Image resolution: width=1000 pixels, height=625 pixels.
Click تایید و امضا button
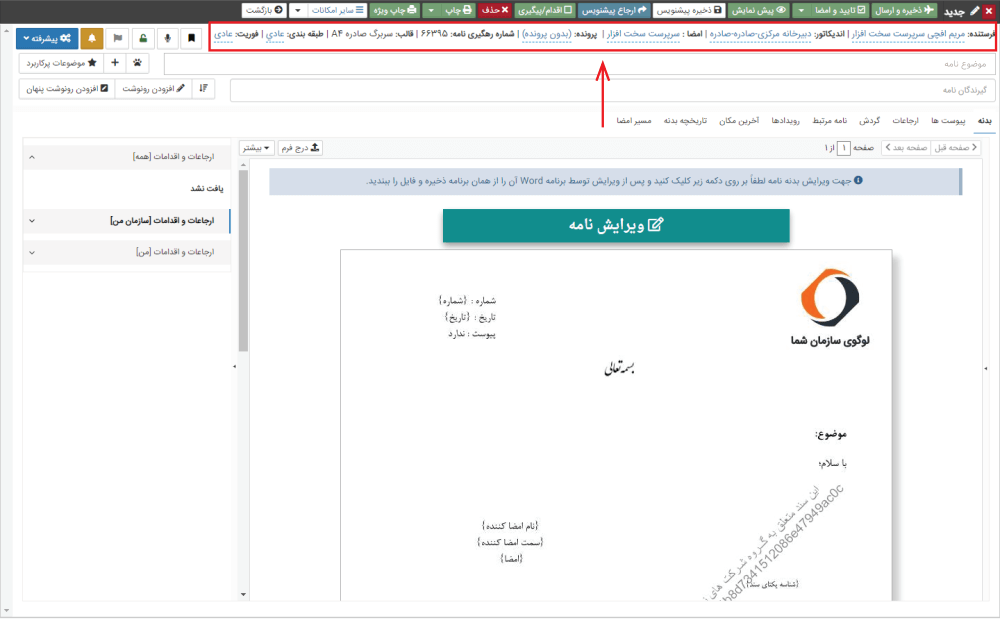[841, 10]
